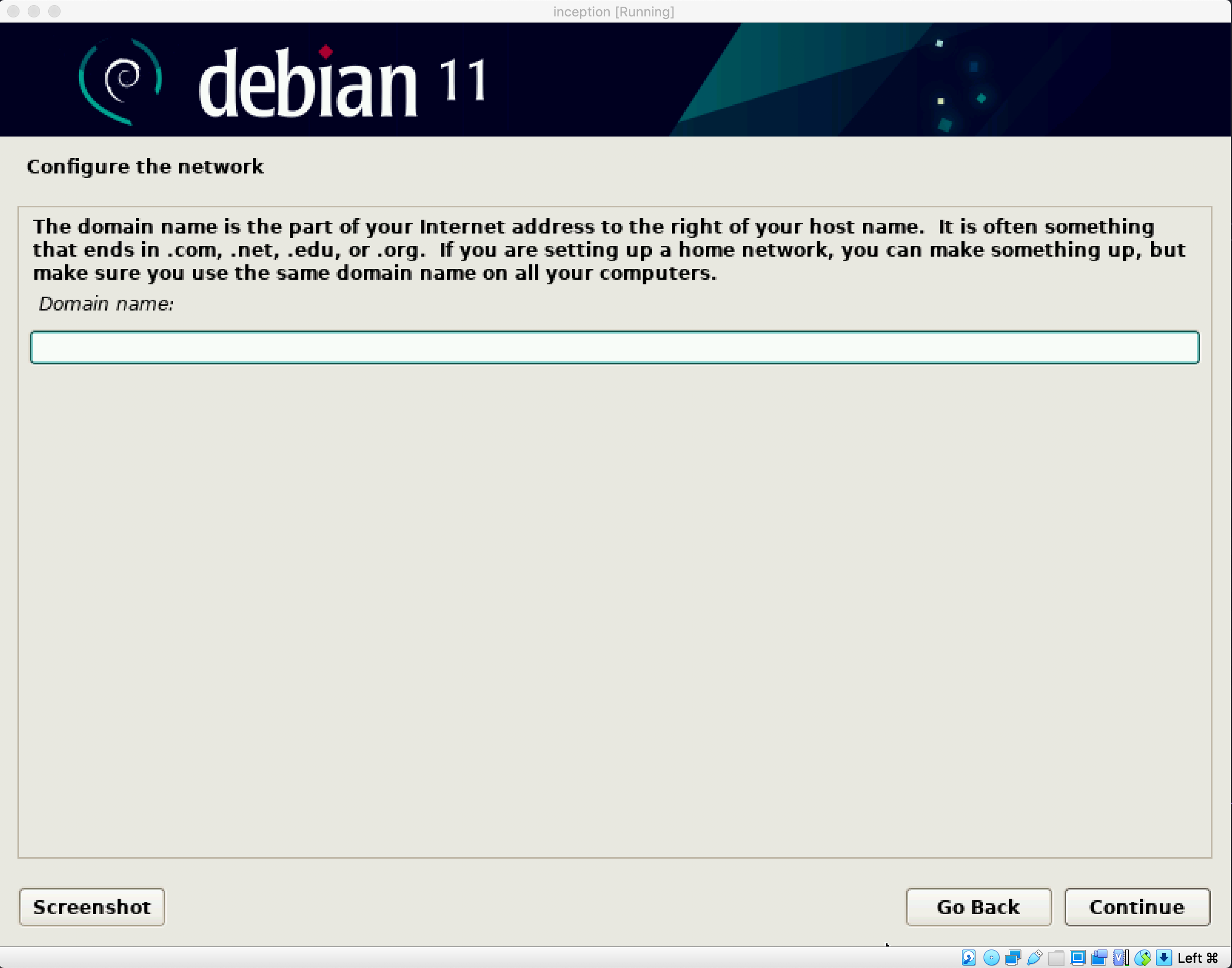
Task: Focus the Domain name text field
Action: point(614,347)
